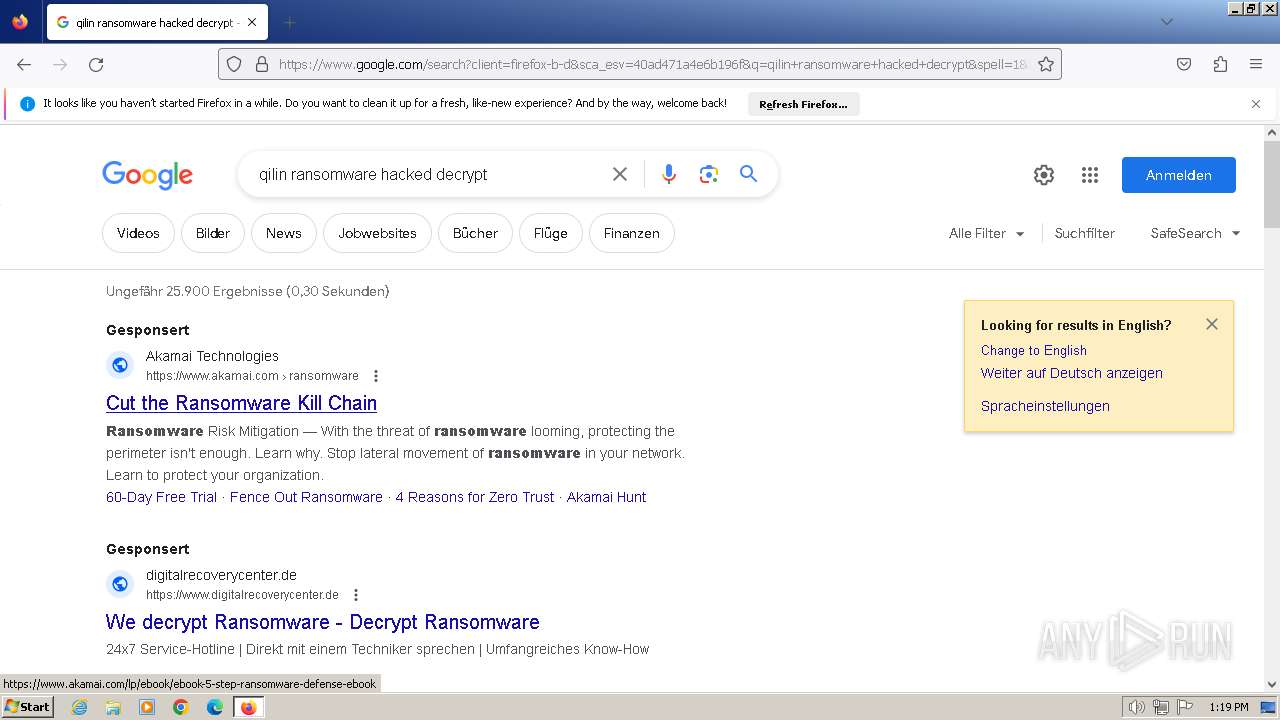The image size is (1280, 720).
Task: Switch to the News filter
Action: click(283, 233)
